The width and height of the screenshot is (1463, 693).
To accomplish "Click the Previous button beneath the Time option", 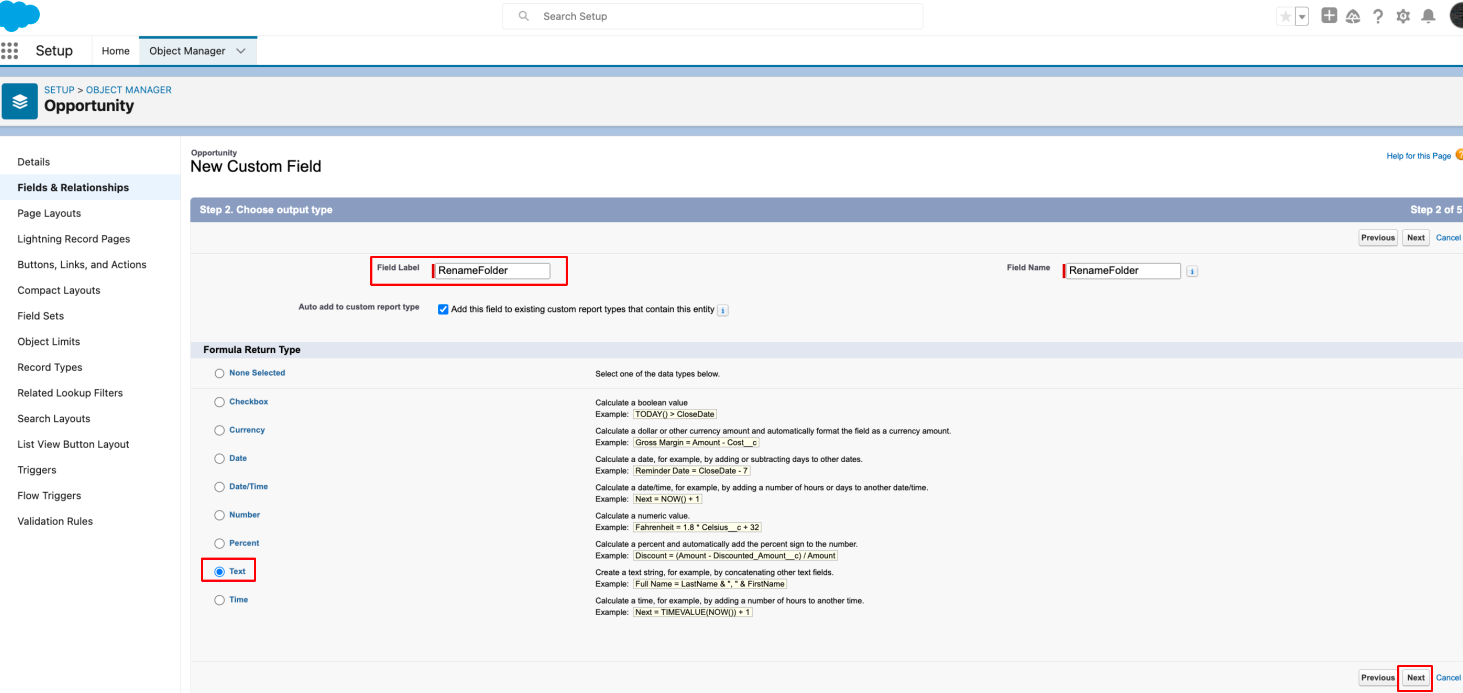I will 1378,678.
